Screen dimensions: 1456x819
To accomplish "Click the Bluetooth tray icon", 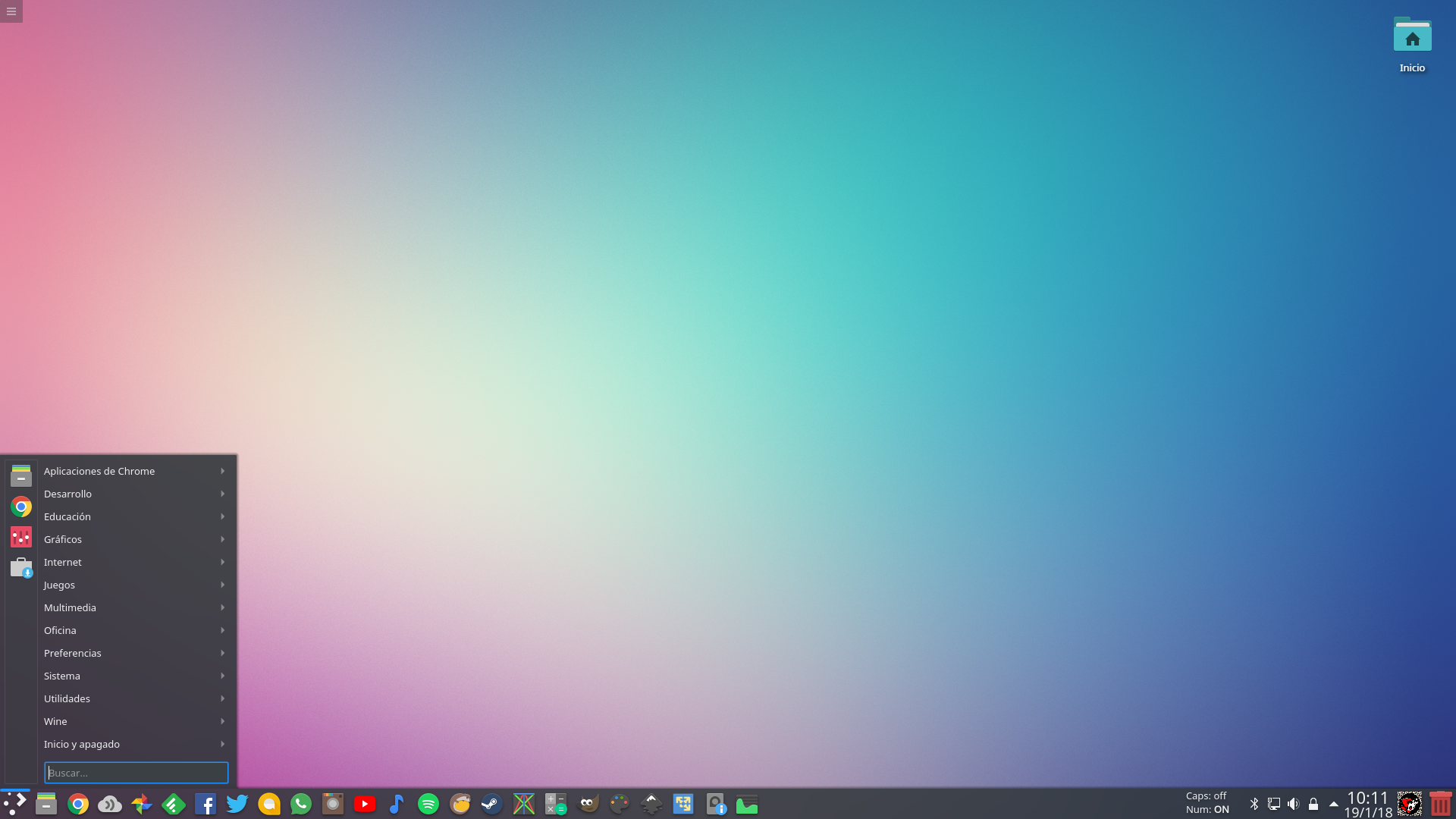I will pos(1254,804).
